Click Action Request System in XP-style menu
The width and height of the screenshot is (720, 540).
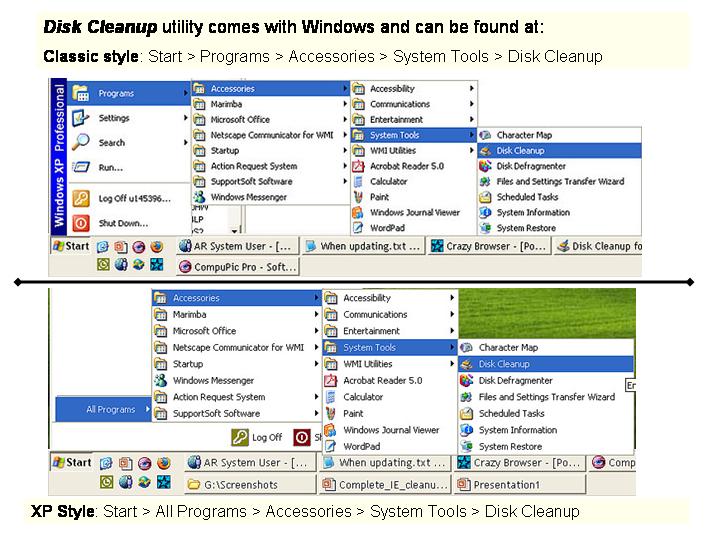236,397
